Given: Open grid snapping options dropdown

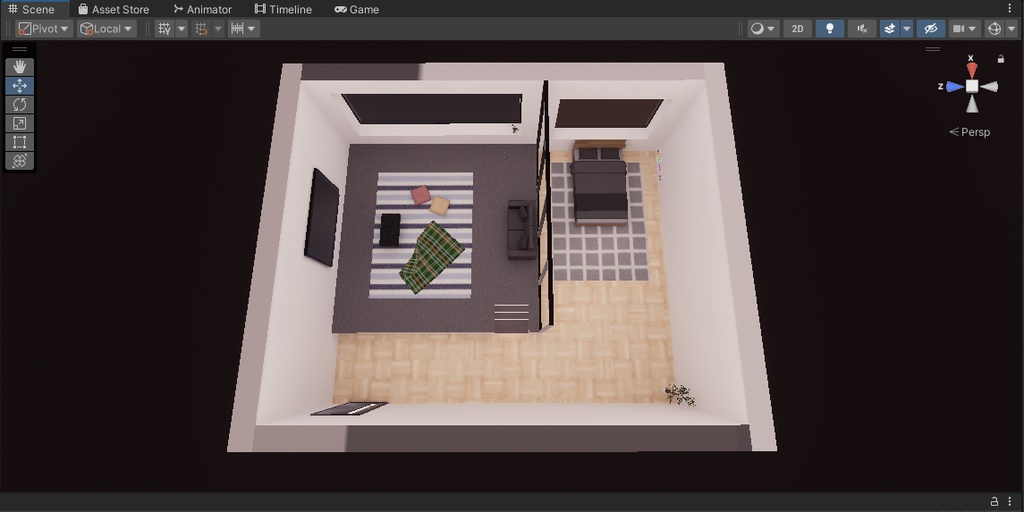Looking at the screenshot, I should coord(218,29).
